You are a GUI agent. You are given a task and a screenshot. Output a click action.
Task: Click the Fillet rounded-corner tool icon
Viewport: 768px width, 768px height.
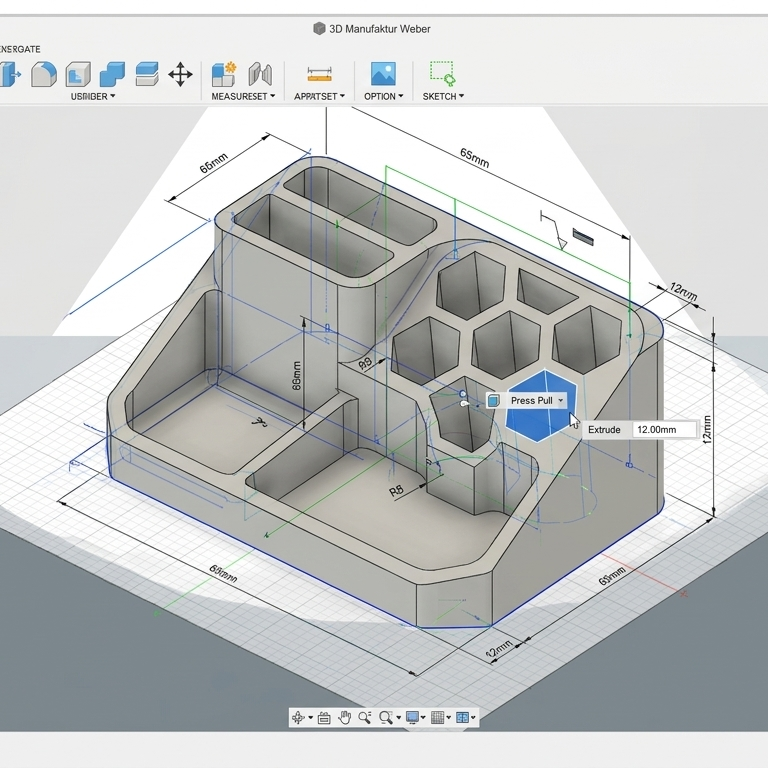coord(43,74)
